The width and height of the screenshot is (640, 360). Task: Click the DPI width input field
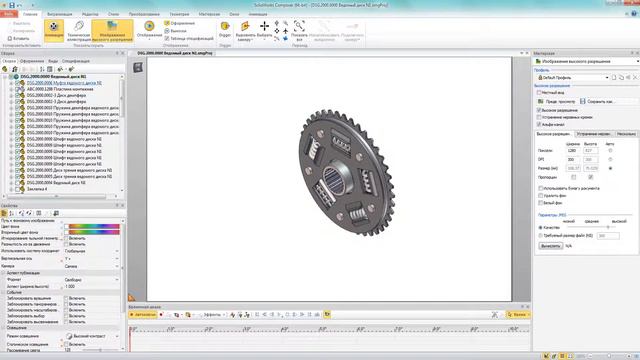coord(573,160)
